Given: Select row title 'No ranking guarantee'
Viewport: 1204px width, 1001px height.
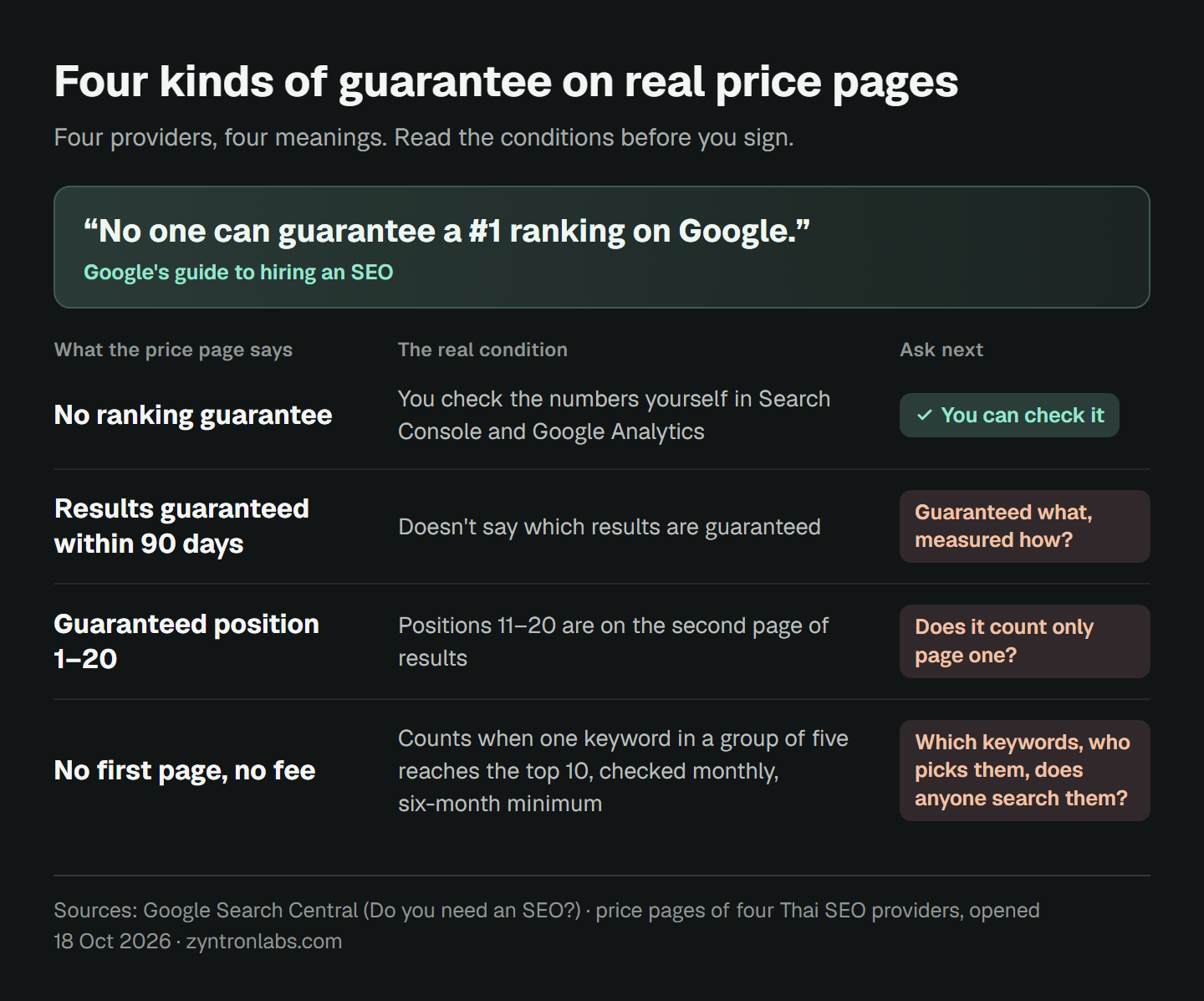Looking at the screenshot, I should point(193,415).
